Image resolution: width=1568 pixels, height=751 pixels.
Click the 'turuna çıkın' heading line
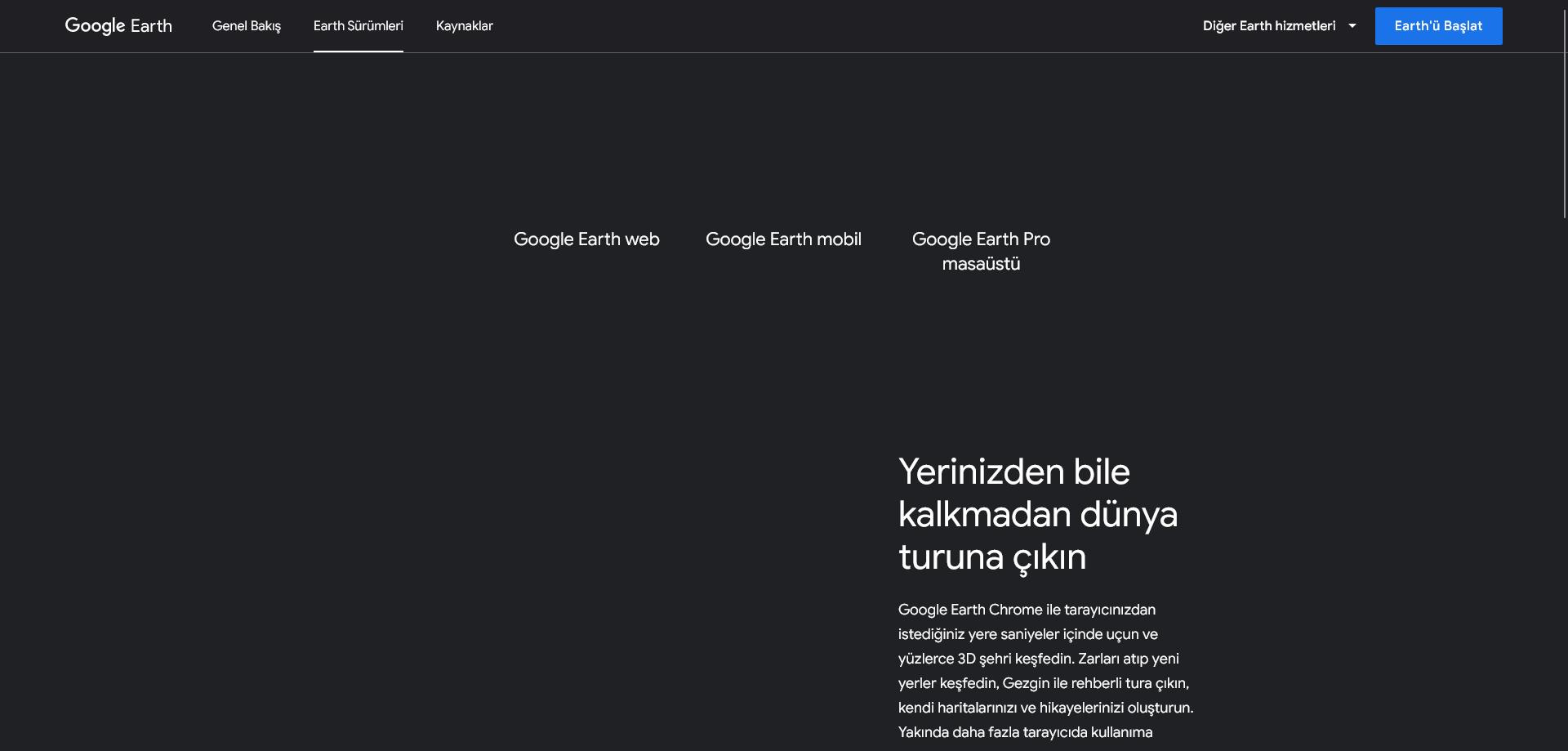coord(991,557)
